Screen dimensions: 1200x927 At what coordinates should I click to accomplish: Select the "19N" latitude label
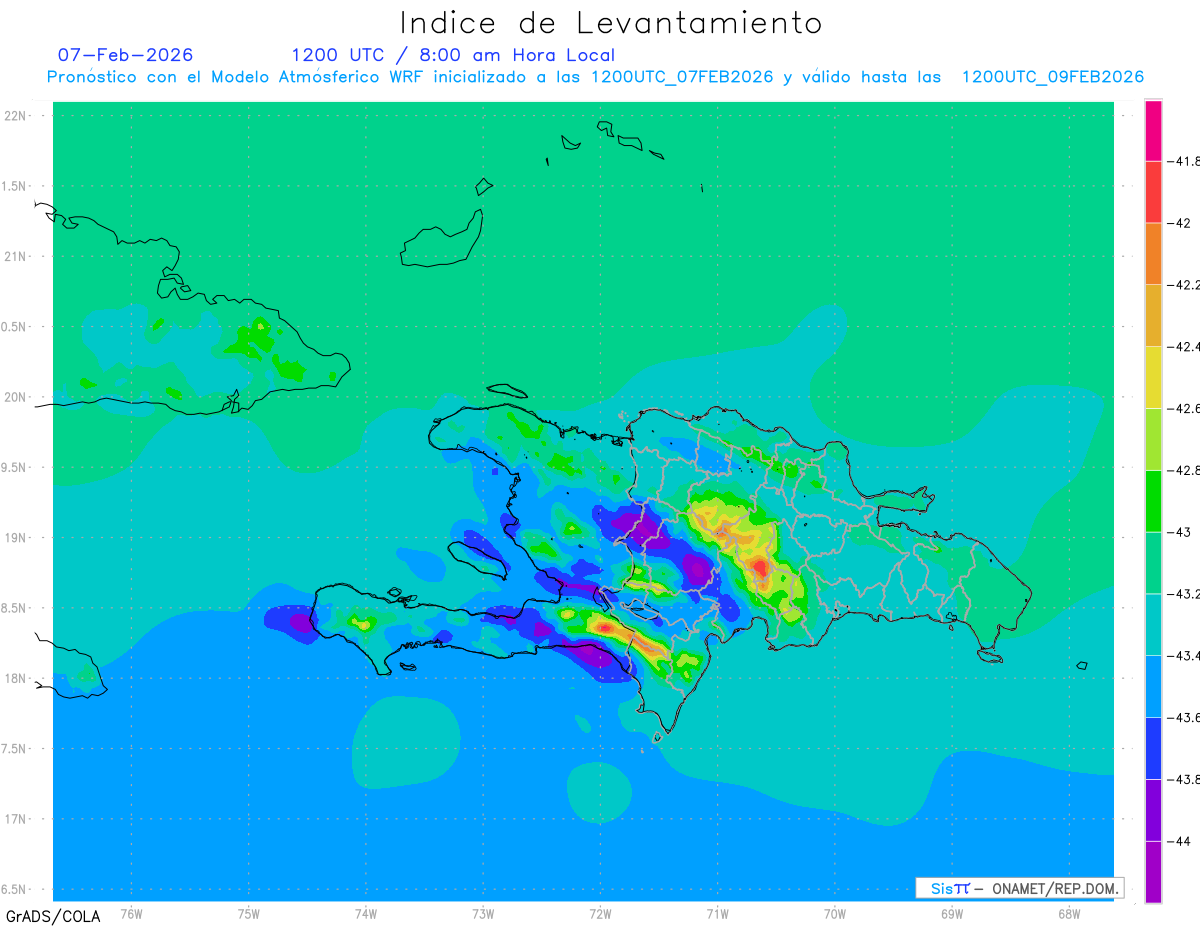17,537
